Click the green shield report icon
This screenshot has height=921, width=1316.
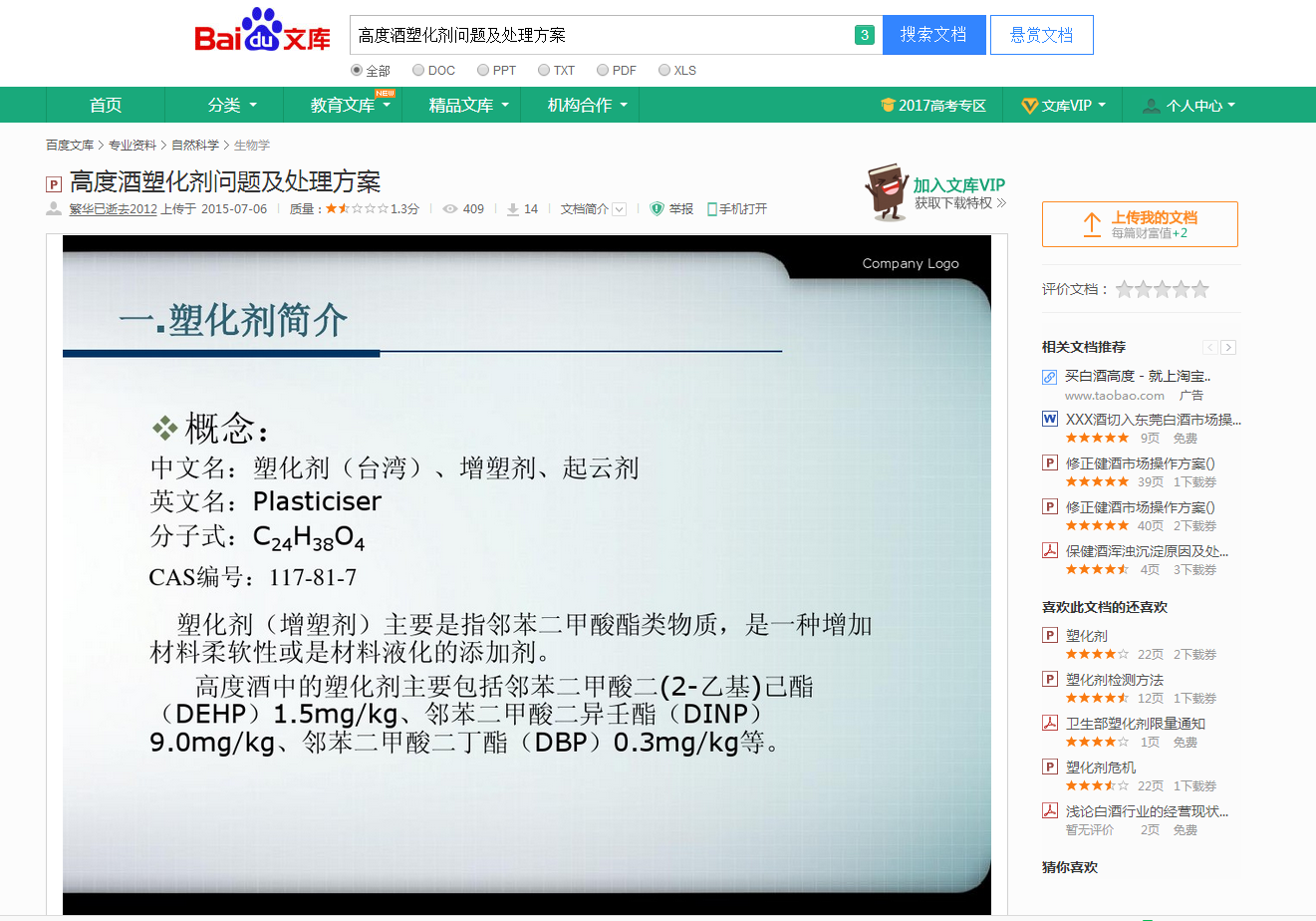(x=657, y=209)
